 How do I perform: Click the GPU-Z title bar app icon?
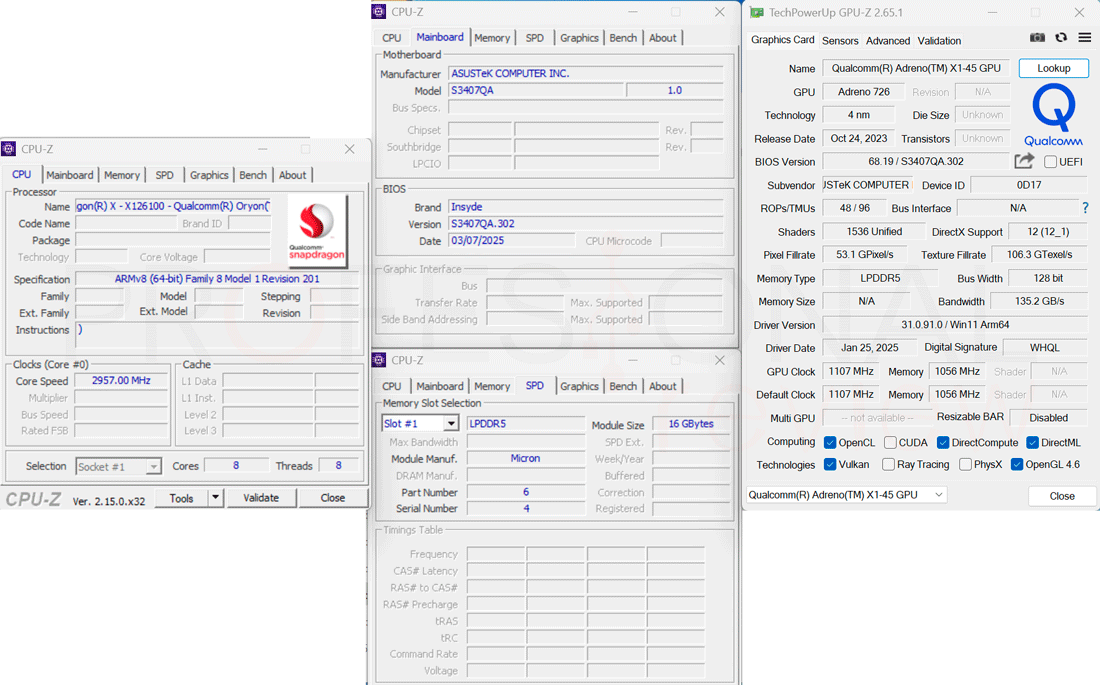pyautogui.click(x=757, y=13)
